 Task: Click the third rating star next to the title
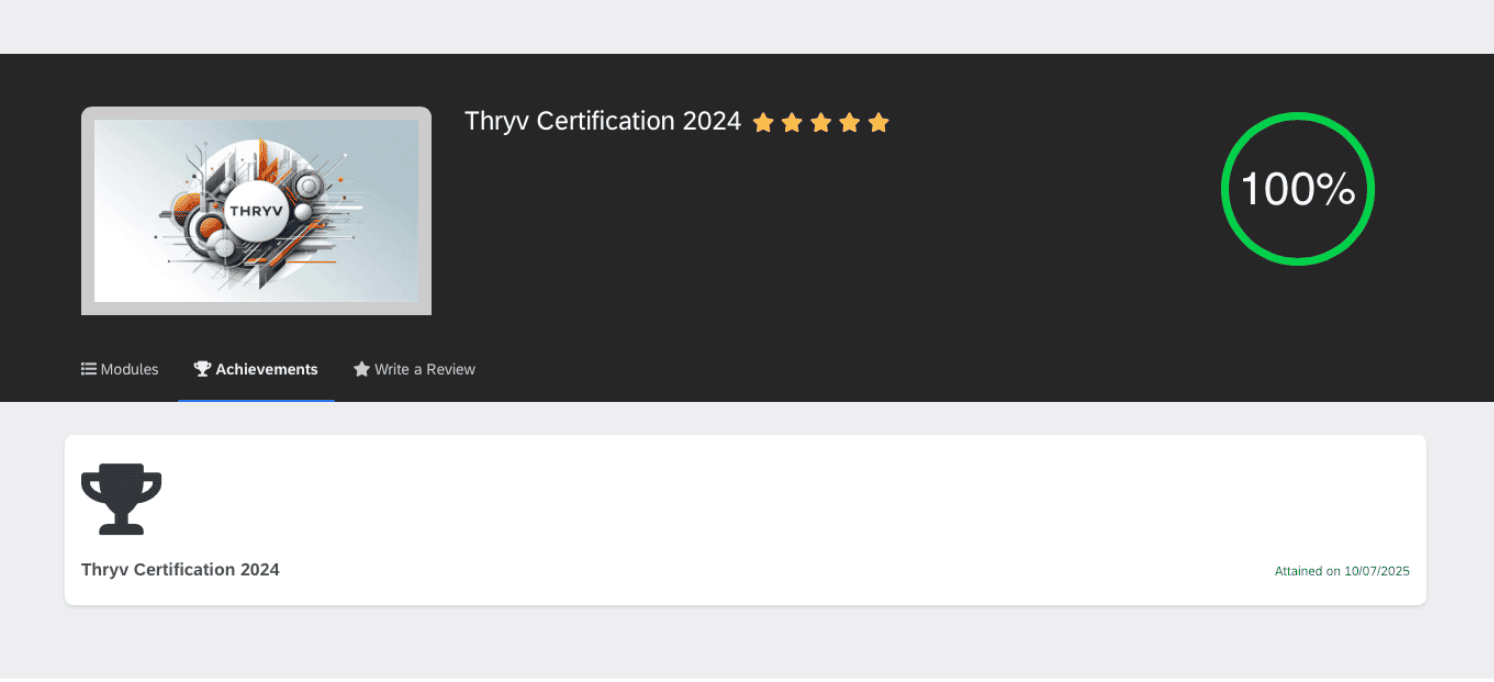tap(821, 123)
